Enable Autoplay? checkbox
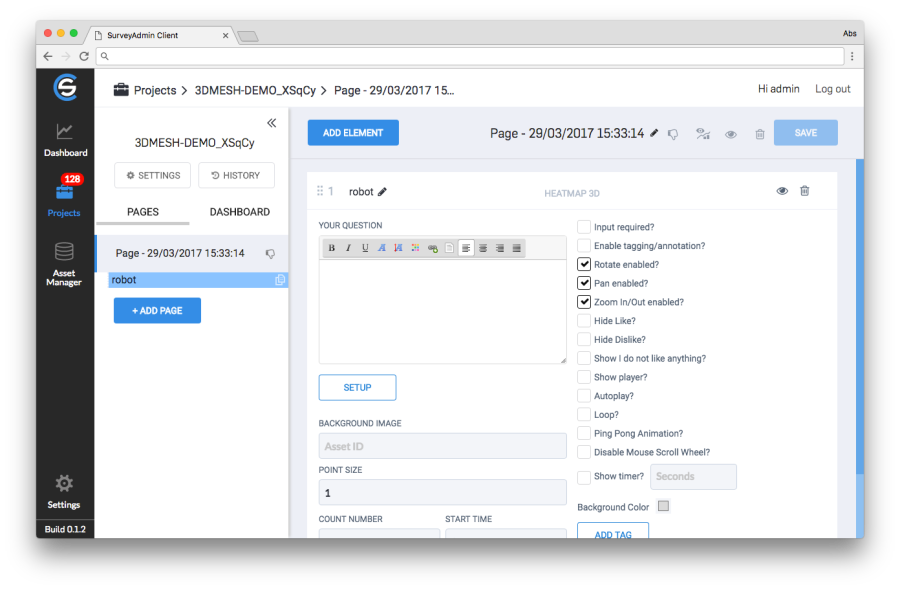 tap(584, 395)
